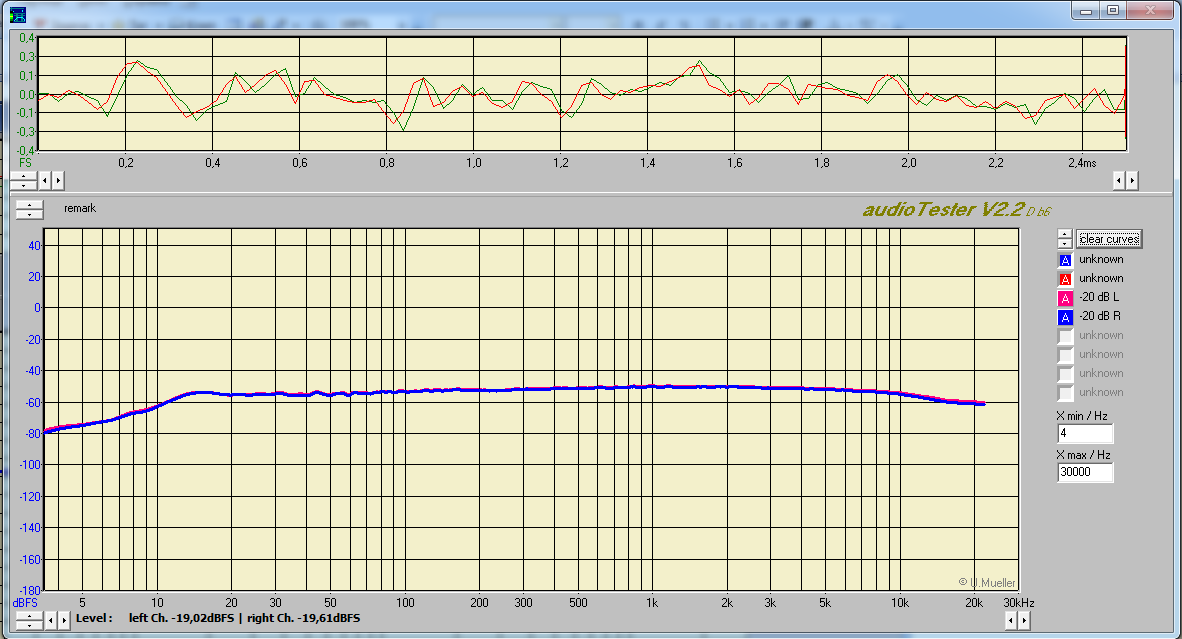1182x639 pixels.
Task: Click down arrow of spinner beside remark
Action: [x=30, y=214]
